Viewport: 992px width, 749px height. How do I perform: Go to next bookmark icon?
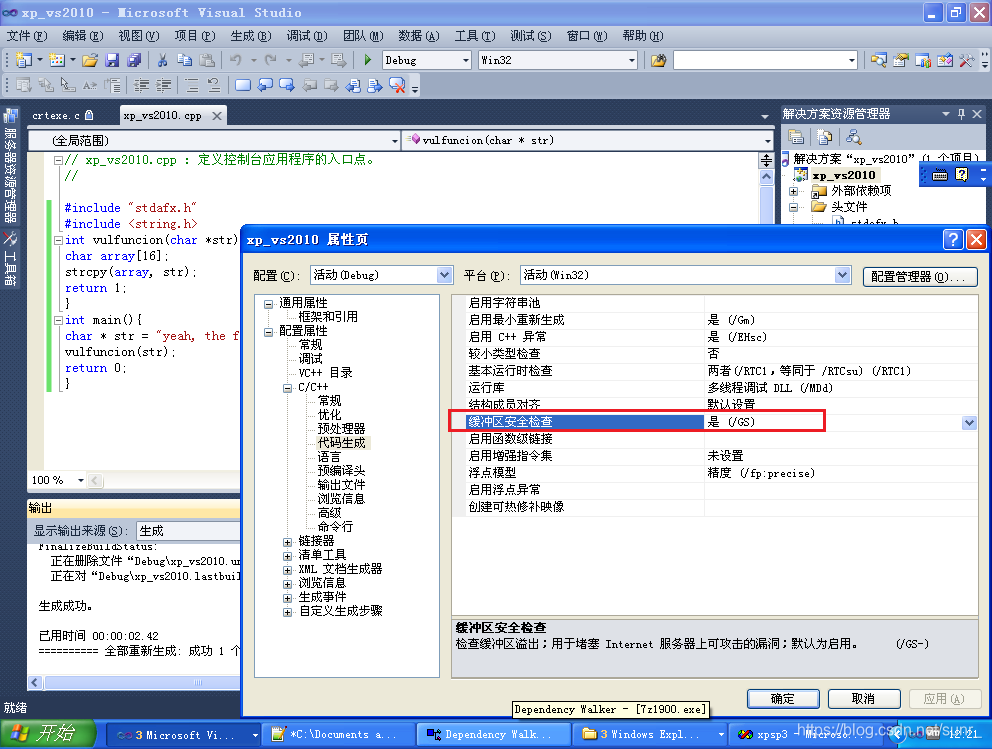[x=287, y=85]
